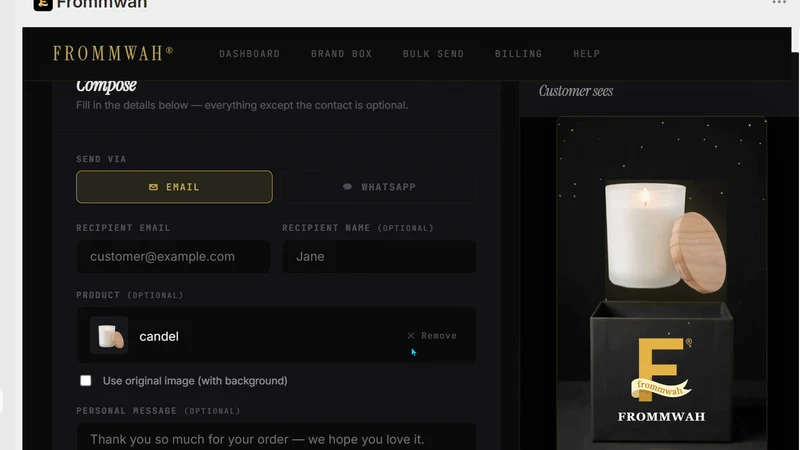Screen dimensions: 800x450
Task: Click the chat bubble WhatsApp icon
Action: point(347,187)
